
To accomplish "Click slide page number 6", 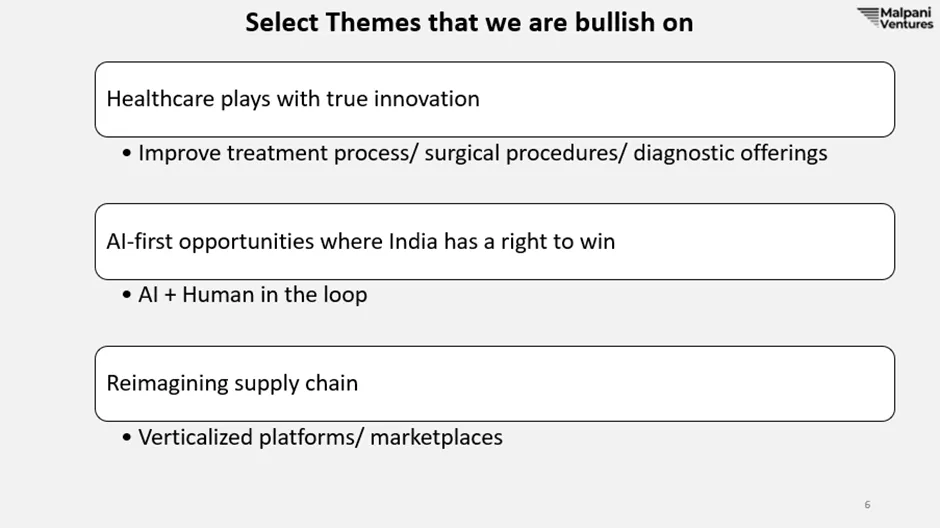I will click(867, 505).
